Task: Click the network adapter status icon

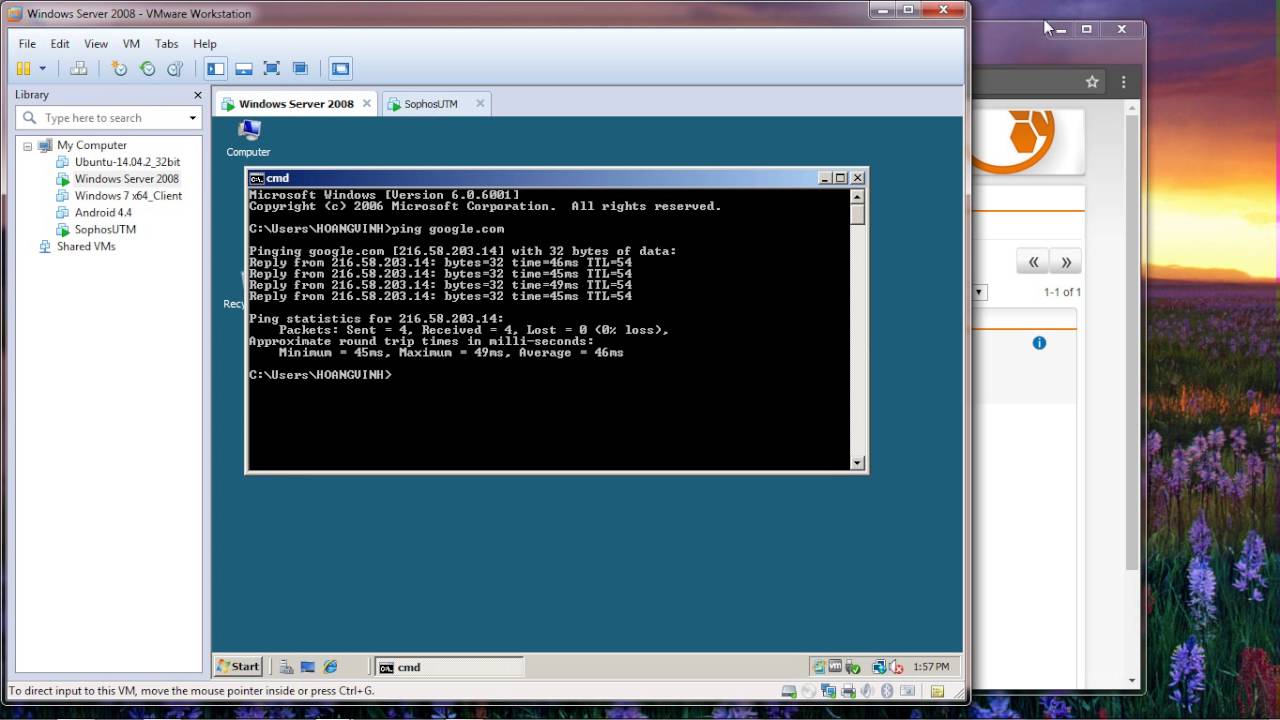Action: [828, 691]
